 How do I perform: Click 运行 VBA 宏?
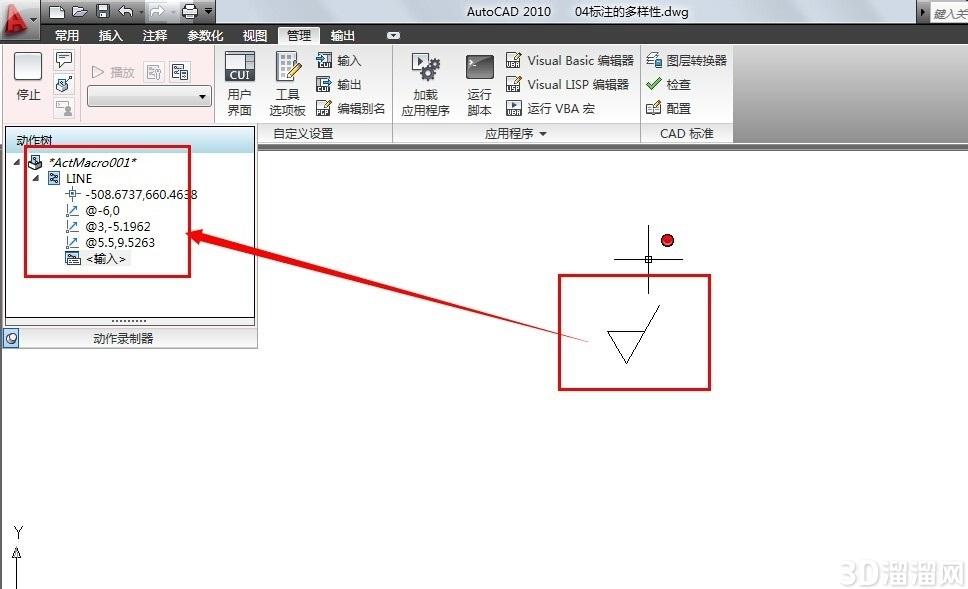550,109
